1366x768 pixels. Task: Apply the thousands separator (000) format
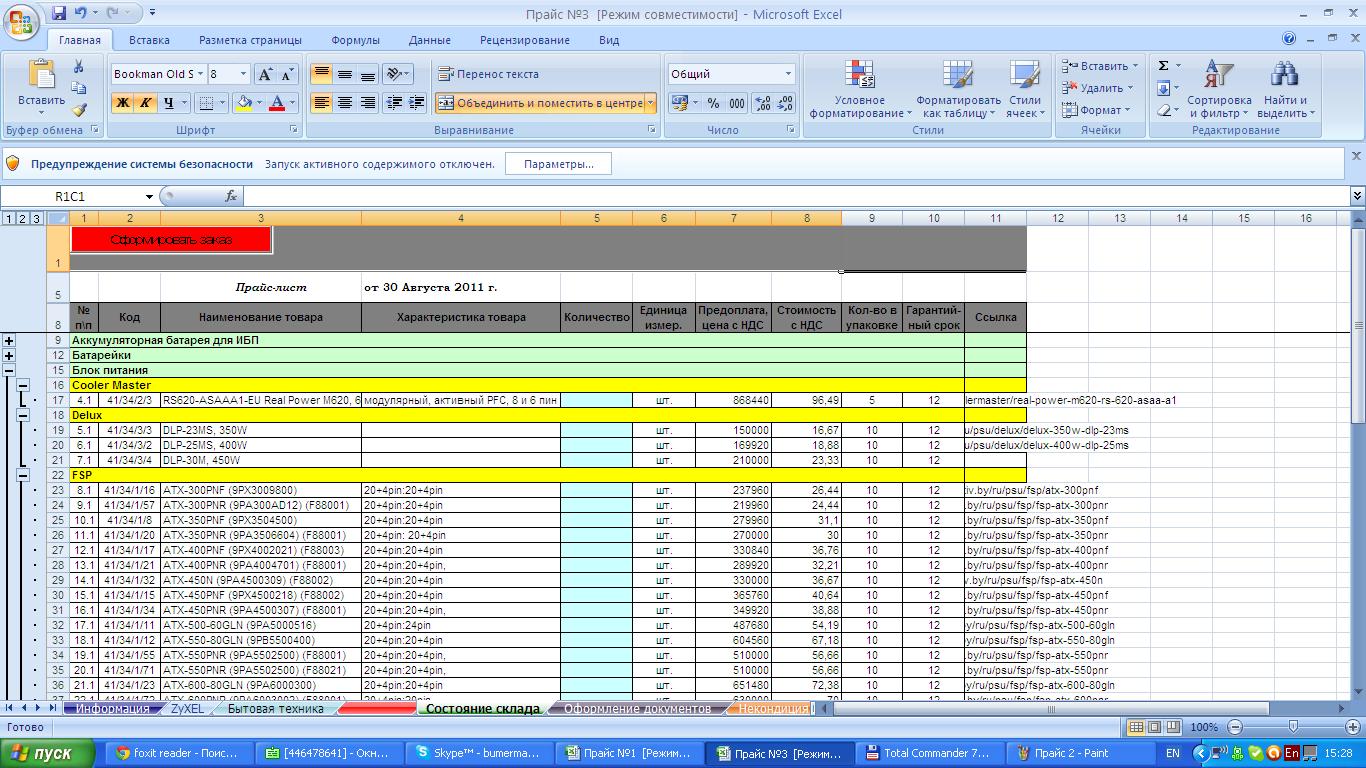(x=737, y=103)
